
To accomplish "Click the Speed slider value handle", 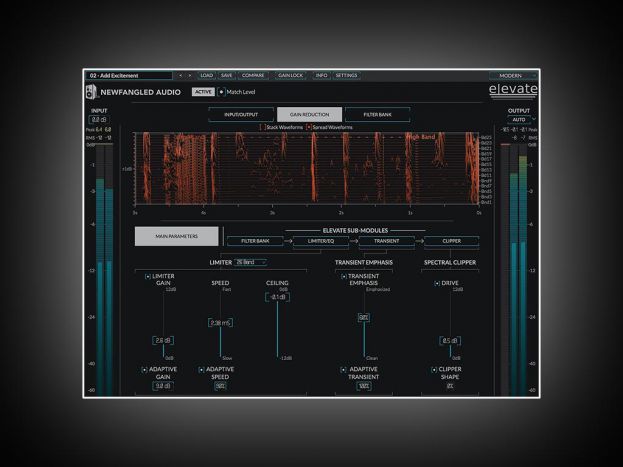I will pyautogui.click(x=220, y=323).
